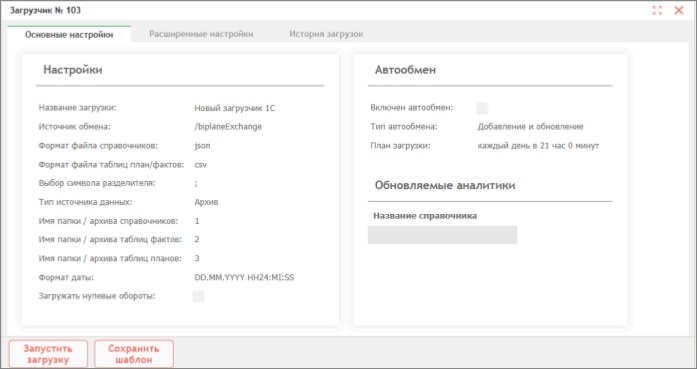Click Тип источника данных label
This screenshot has height=369, width=697.
click(x=85, y=202)
